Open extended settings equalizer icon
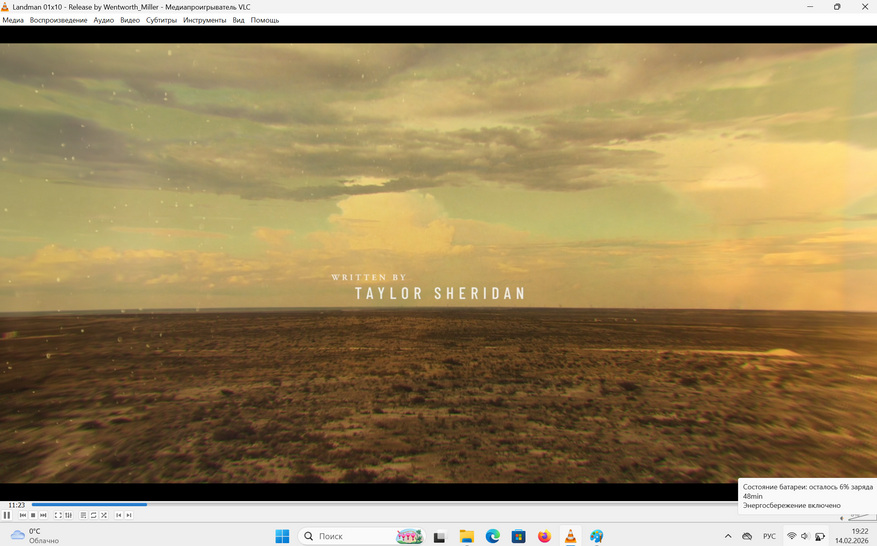The width and height of the screenshot is (877, 546). [x=68, y=515]
